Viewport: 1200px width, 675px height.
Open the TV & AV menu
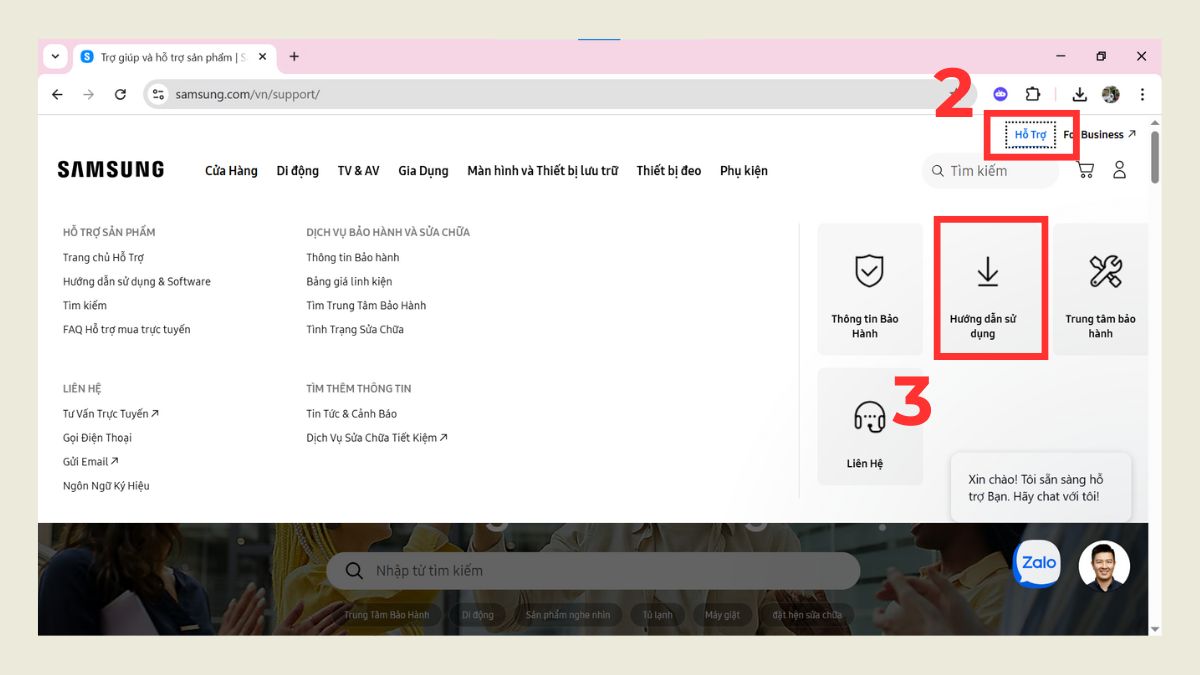pyautogui.click(x=359, y=171)
